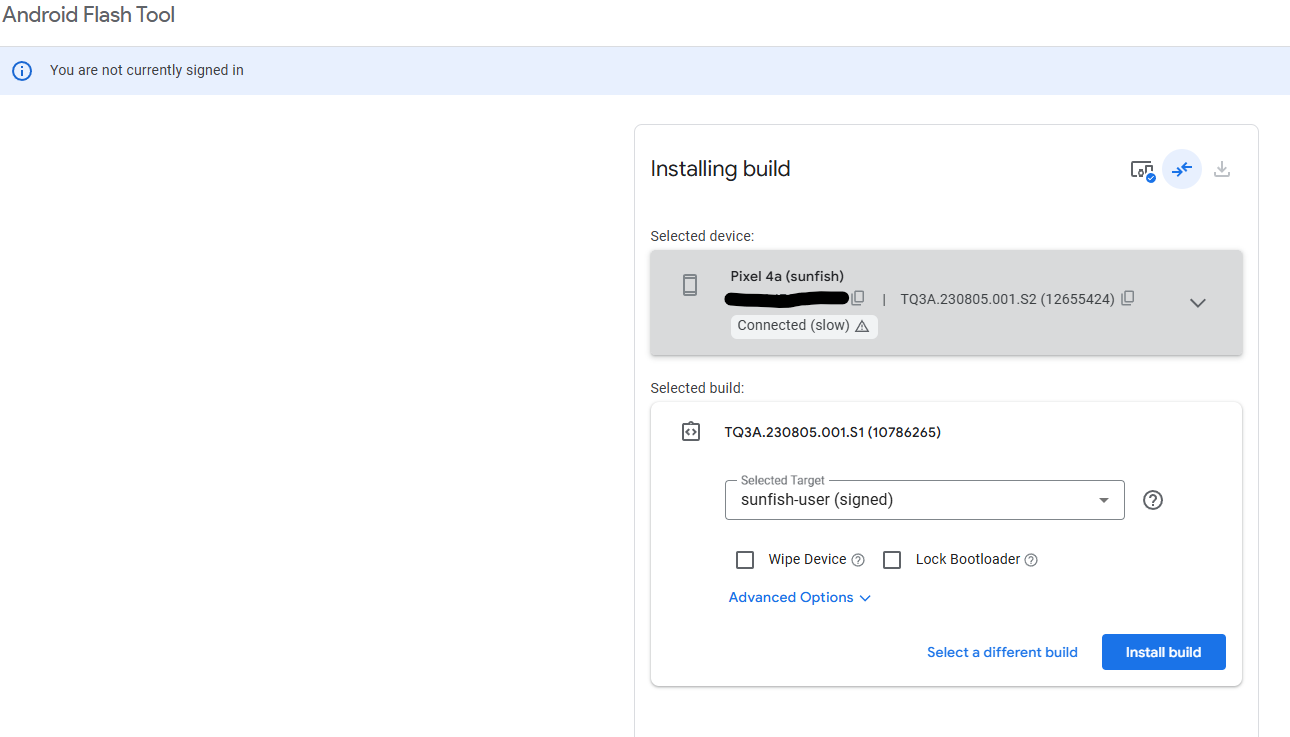Click the blue converging arrows icon
1290x737 pixels.
(1182, 169)
